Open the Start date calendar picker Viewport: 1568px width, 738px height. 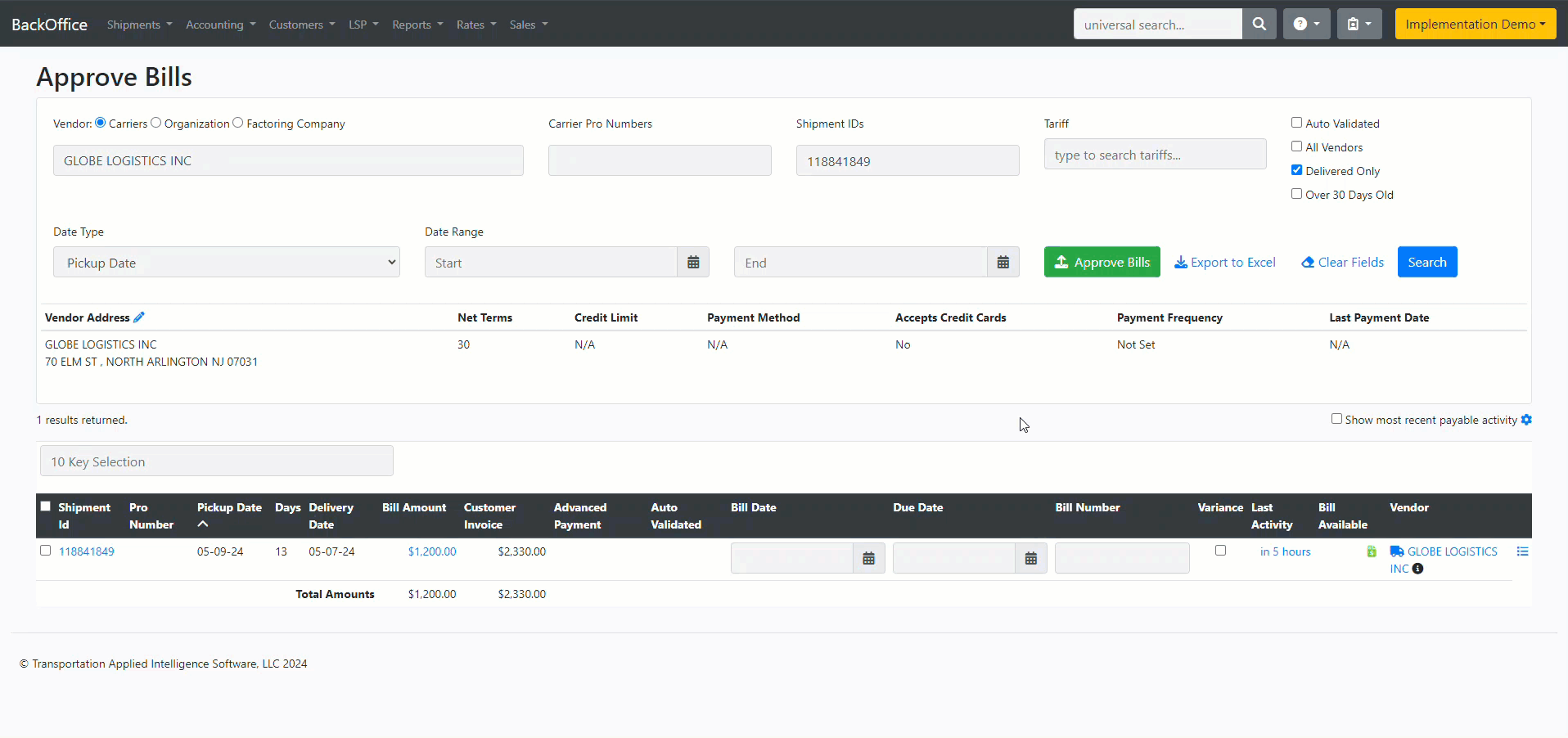coord(693,263)
